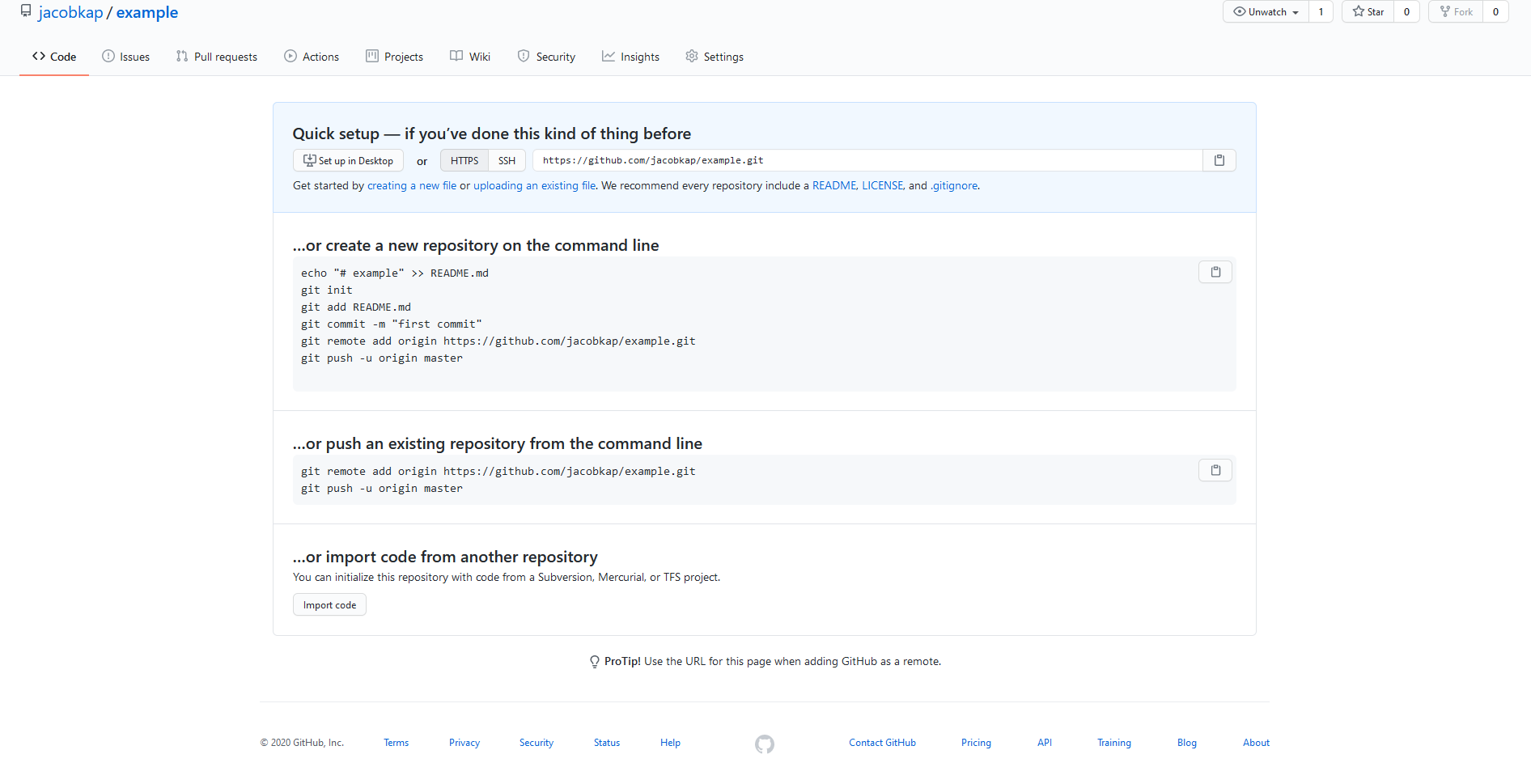Click the 'echo "# example" >> README.md' line
Screen dimensions: 1531x784
(395, 273)
